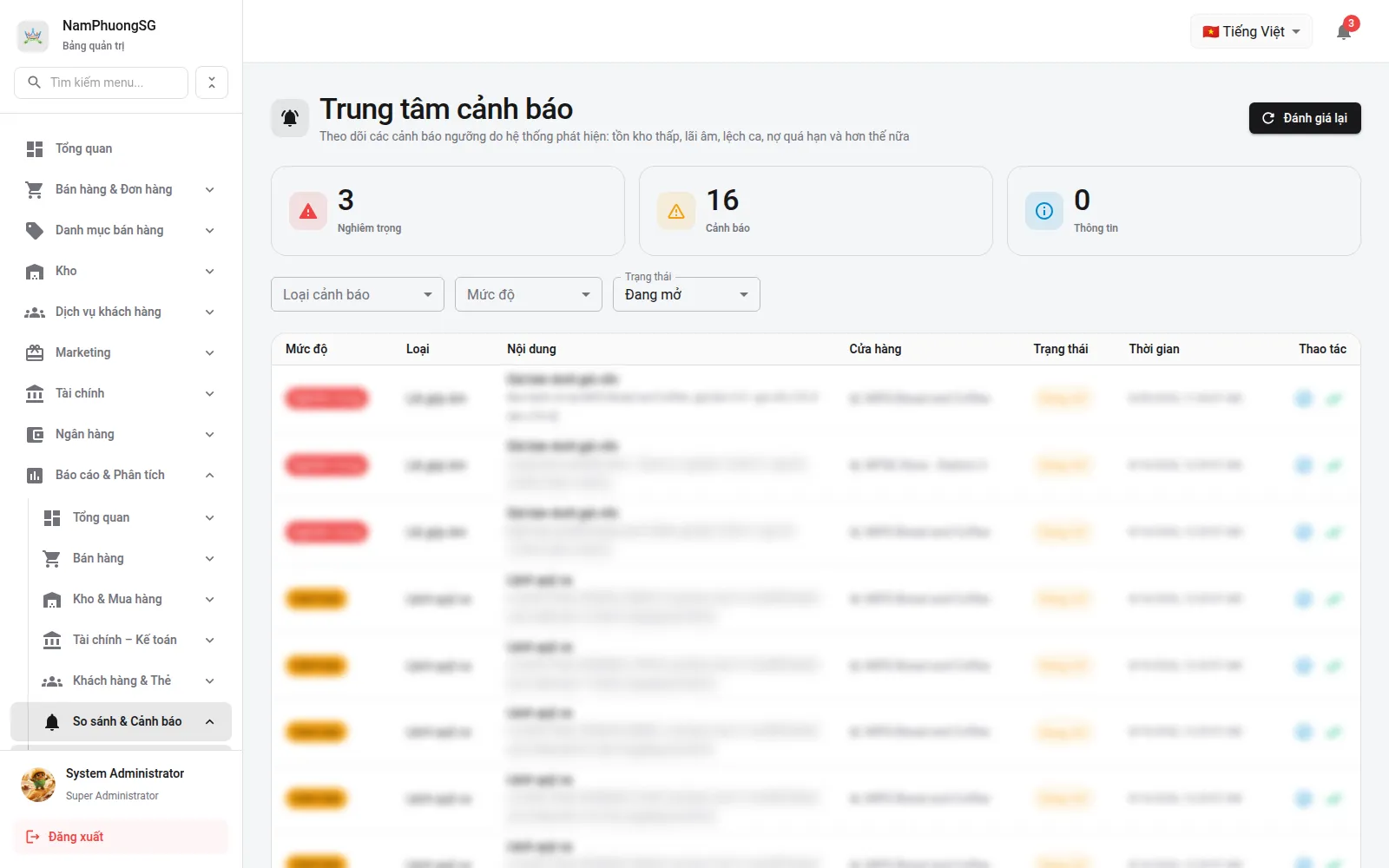
Task: Click the wallet icon for Ngân hàng
Action: pos(35,435)
